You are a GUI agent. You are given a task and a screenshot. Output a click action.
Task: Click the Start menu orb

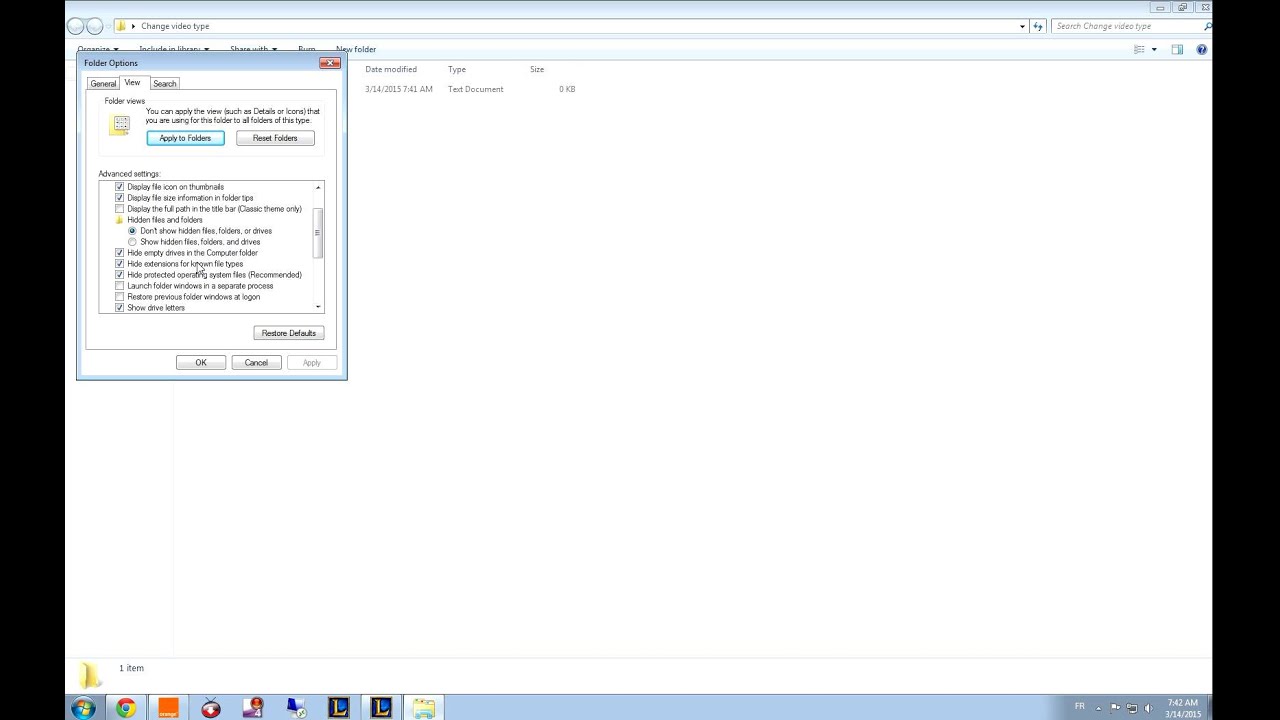tap(83, 707)
